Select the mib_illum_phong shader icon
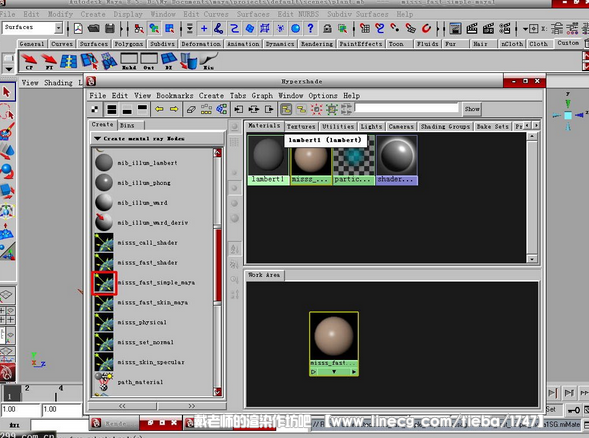Image resolution: width=589 pixels, height=438 pixels. (104, 183)
